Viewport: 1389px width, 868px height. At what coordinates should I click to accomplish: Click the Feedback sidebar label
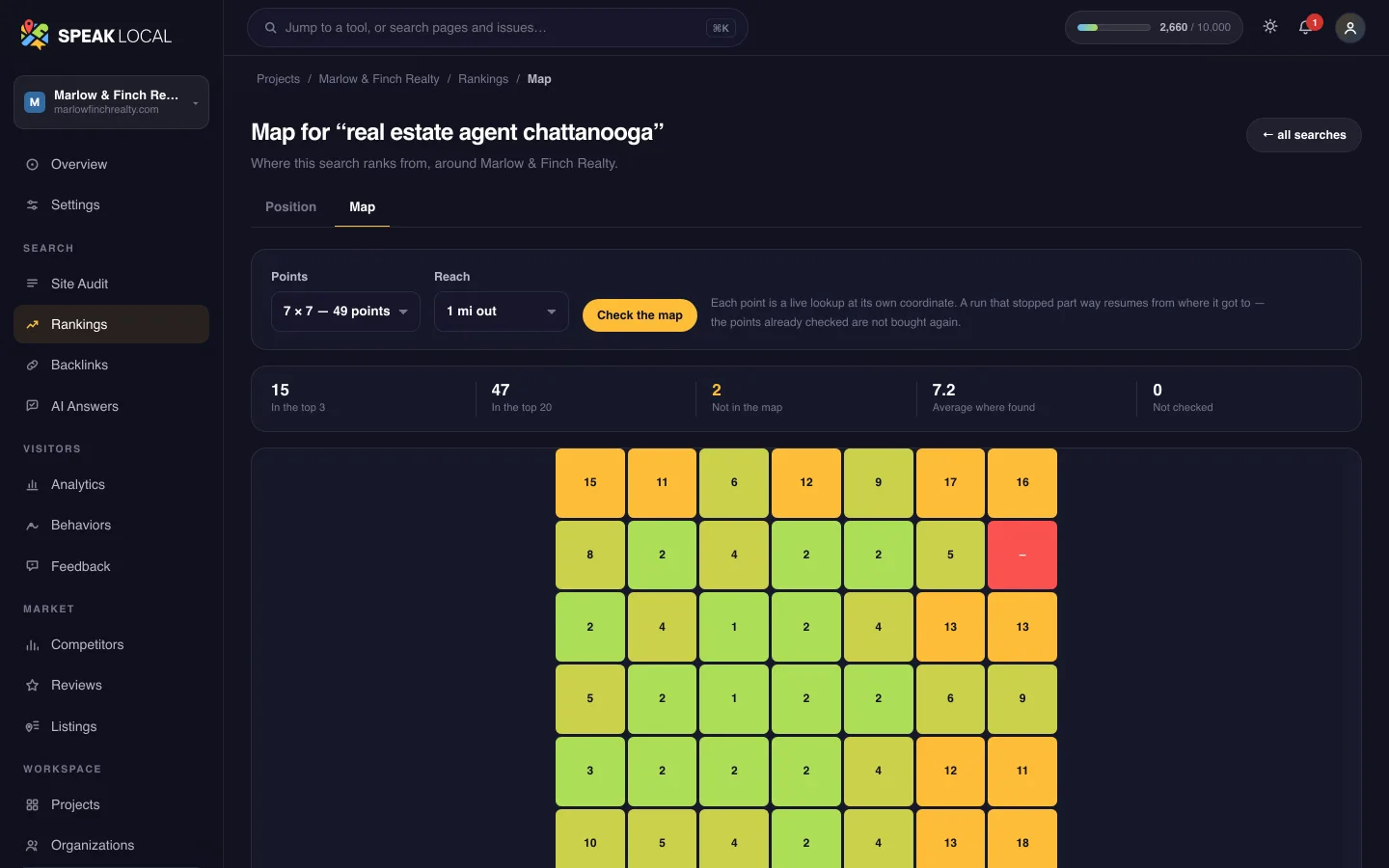point(81,567)
